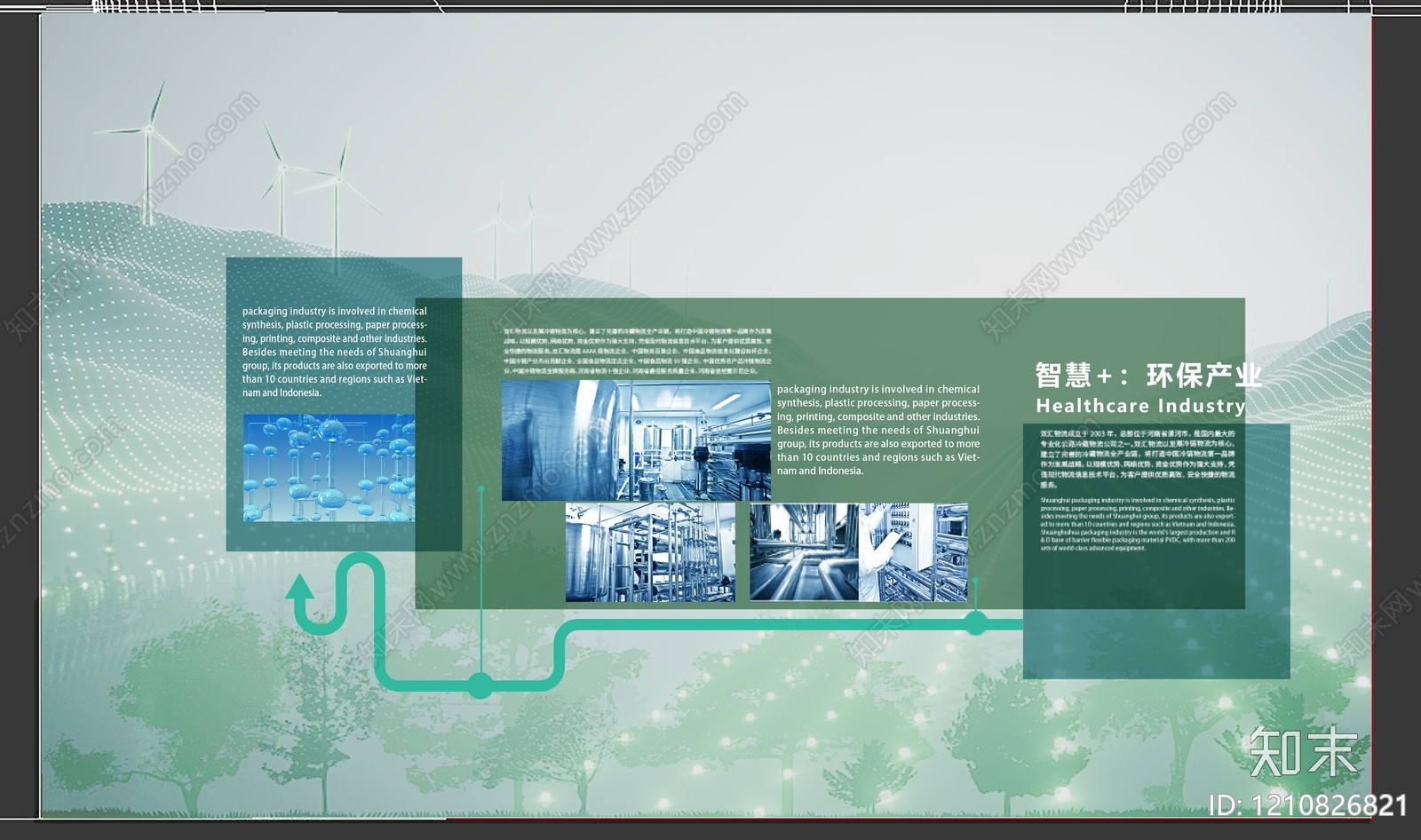
Task: Click the Chinese paragraph above the factory photo
Action: pos(637,351)
